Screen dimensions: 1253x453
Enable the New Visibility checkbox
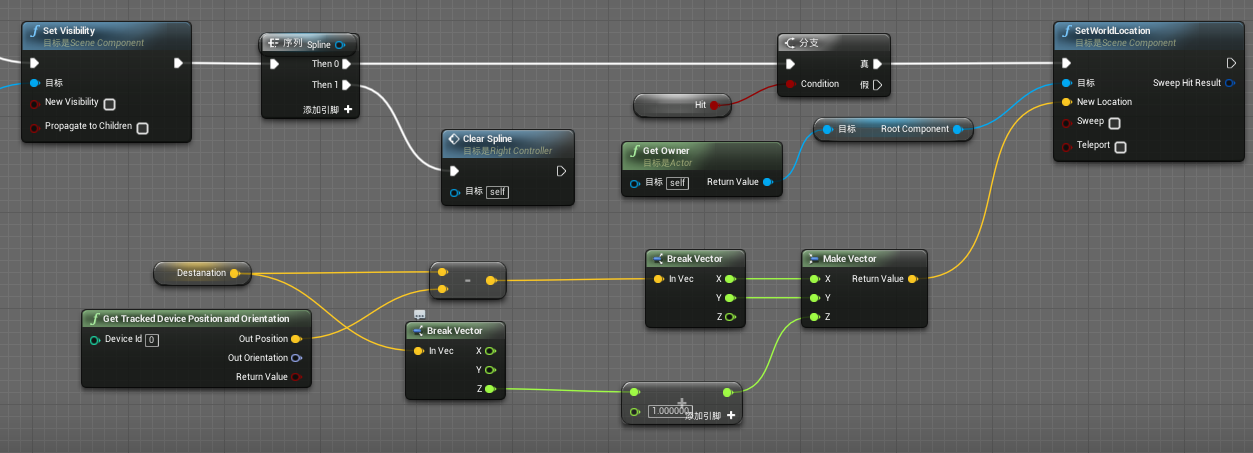pos(109,104)
